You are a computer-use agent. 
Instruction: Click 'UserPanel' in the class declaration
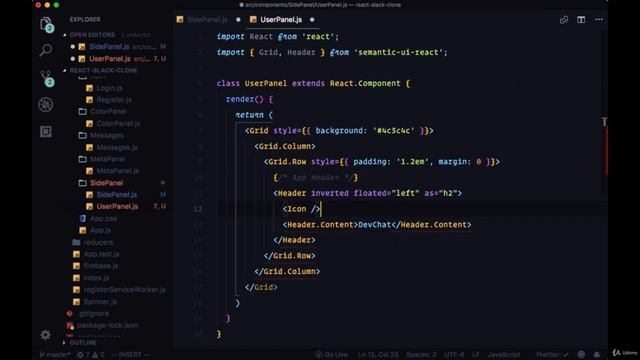pyautogui.click(x=266, y=83)
